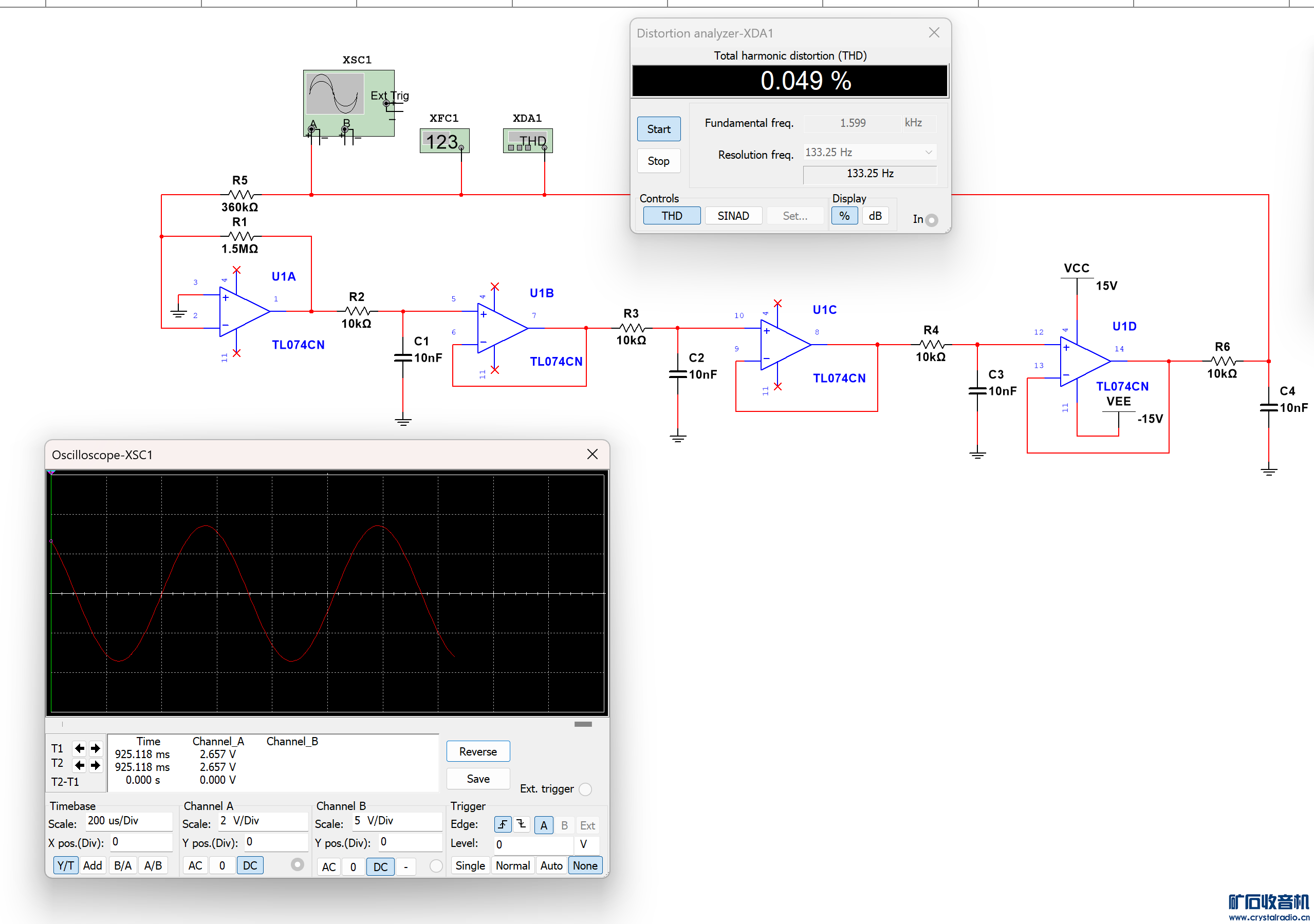Click the XFC1 frequency counter instrument
The width and height of the screenshot is (1314, 924).
point(444,141)
